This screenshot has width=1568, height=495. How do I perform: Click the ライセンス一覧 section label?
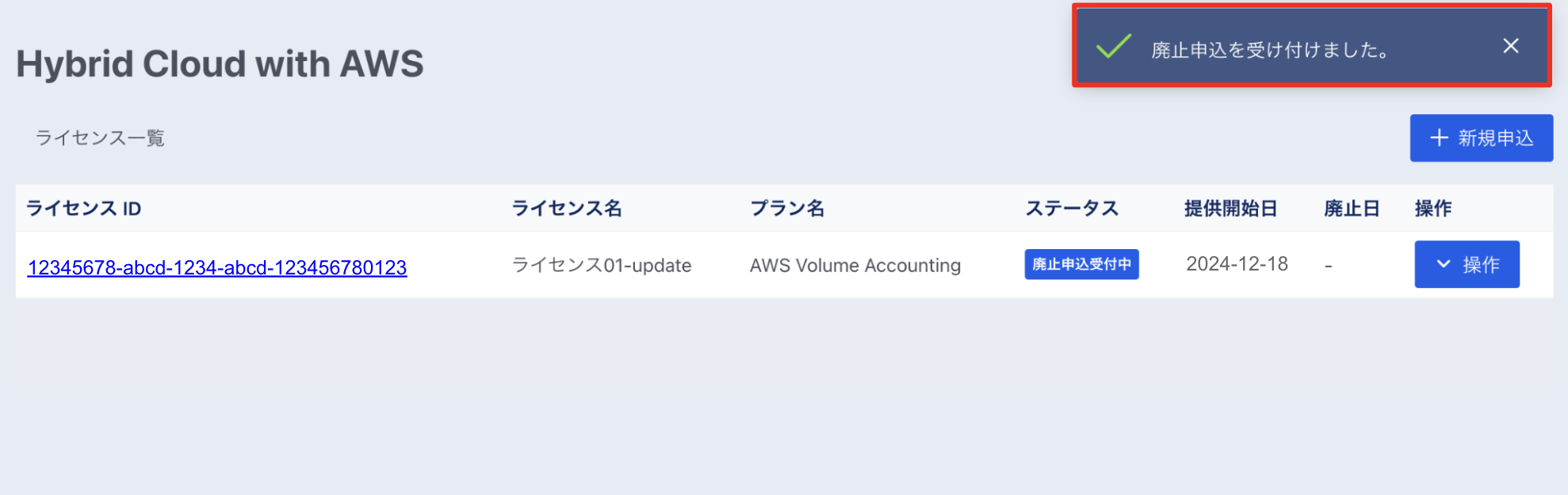tap(100, 138)
